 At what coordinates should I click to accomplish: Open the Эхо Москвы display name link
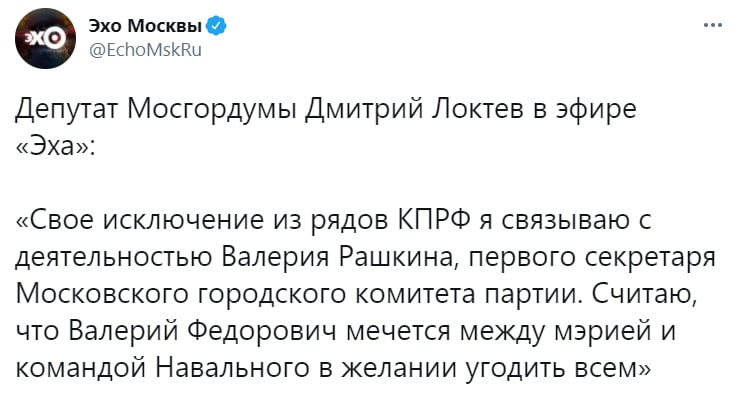146,26
